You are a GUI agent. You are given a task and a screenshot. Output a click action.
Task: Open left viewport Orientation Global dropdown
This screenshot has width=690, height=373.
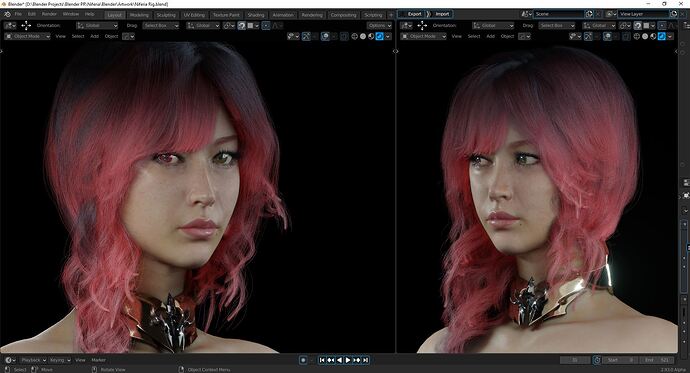pos(97,26)
